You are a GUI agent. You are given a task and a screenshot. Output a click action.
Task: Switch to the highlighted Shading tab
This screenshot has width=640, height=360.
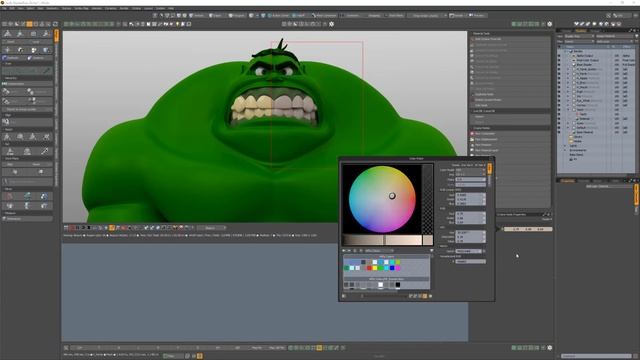point(580,31)
